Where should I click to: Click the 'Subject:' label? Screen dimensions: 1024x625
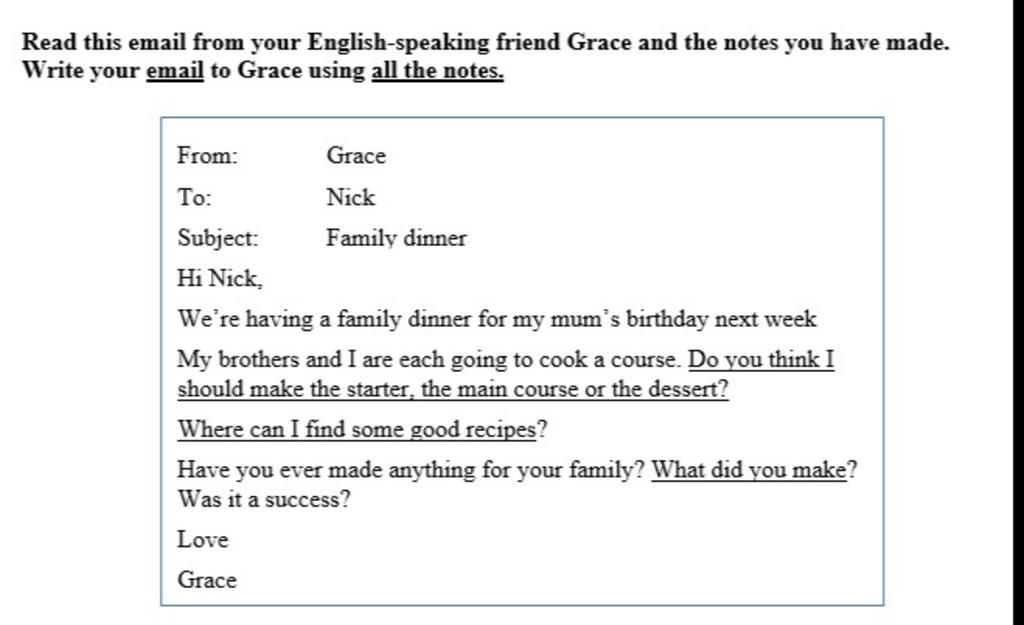[x=218, y=238]
